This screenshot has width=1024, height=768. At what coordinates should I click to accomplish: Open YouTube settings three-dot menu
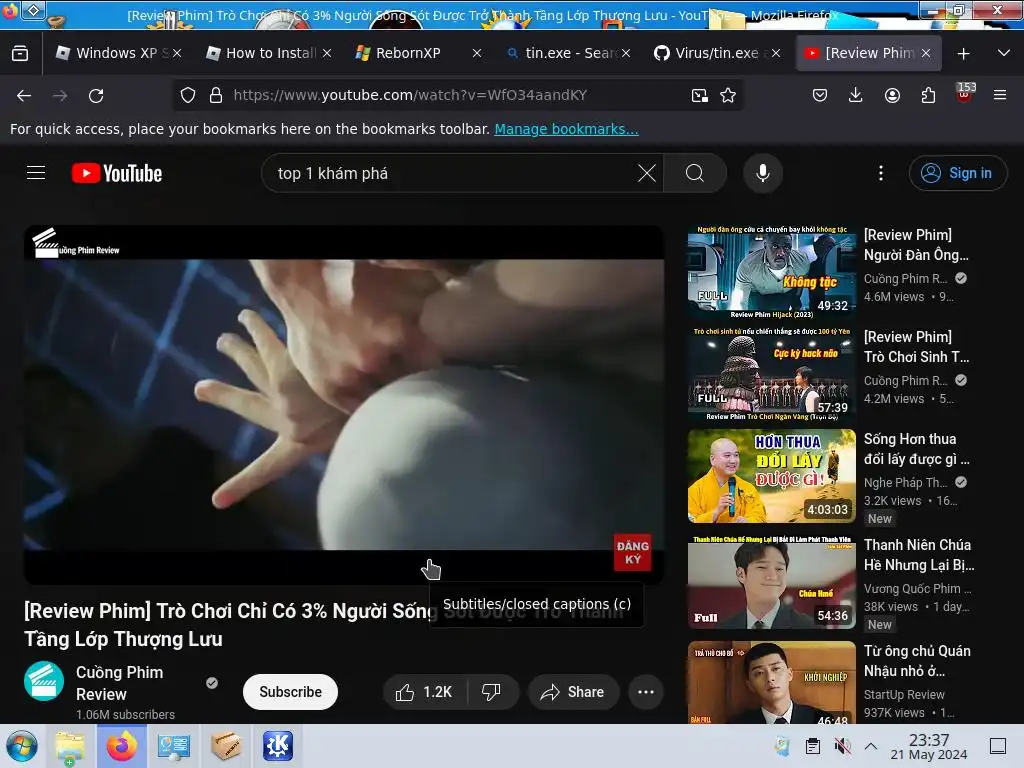881,173
